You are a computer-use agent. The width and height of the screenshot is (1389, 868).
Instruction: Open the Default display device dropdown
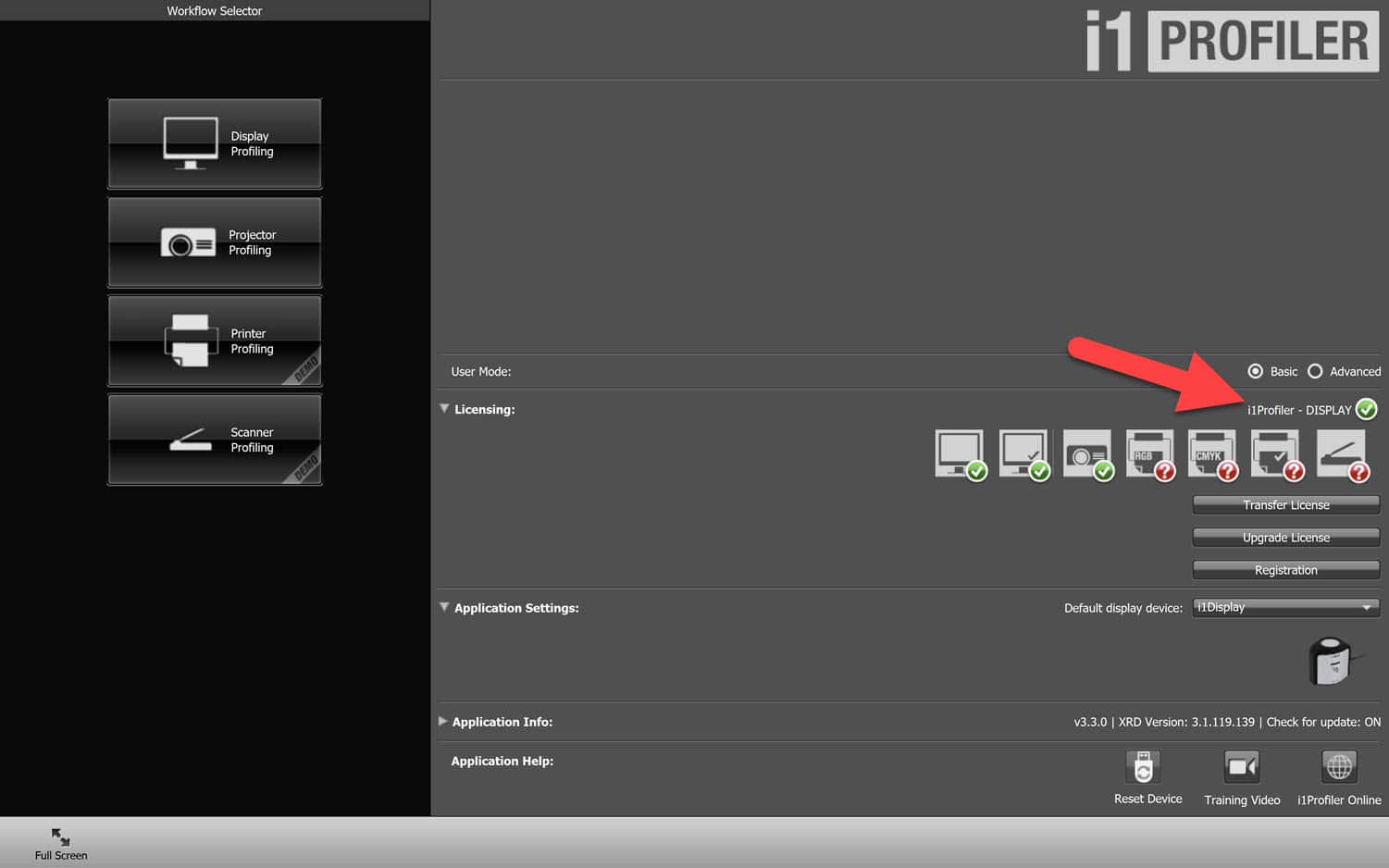(x=1286, y=607)
